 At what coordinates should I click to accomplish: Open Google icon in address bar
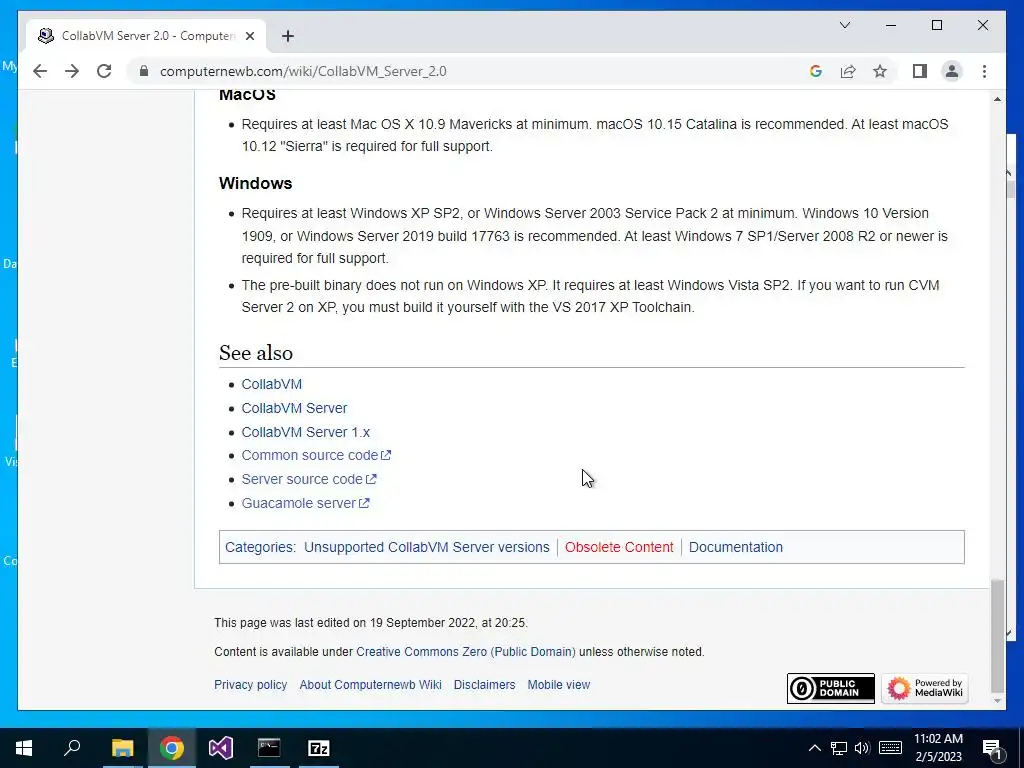coord(816,71)
